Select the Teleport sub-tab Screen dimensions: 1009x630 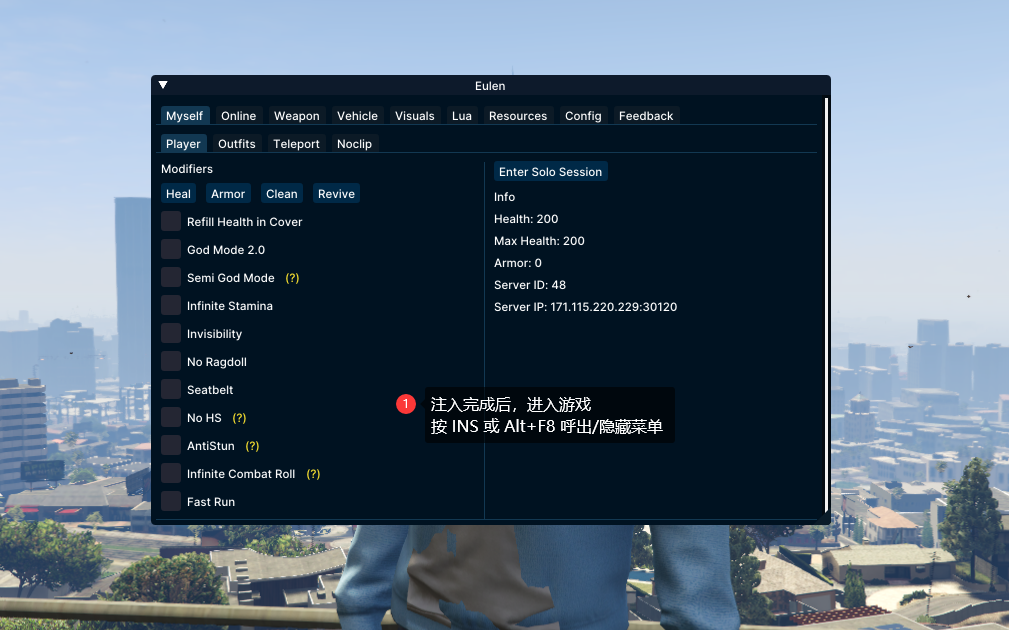[x=296, y=144]
